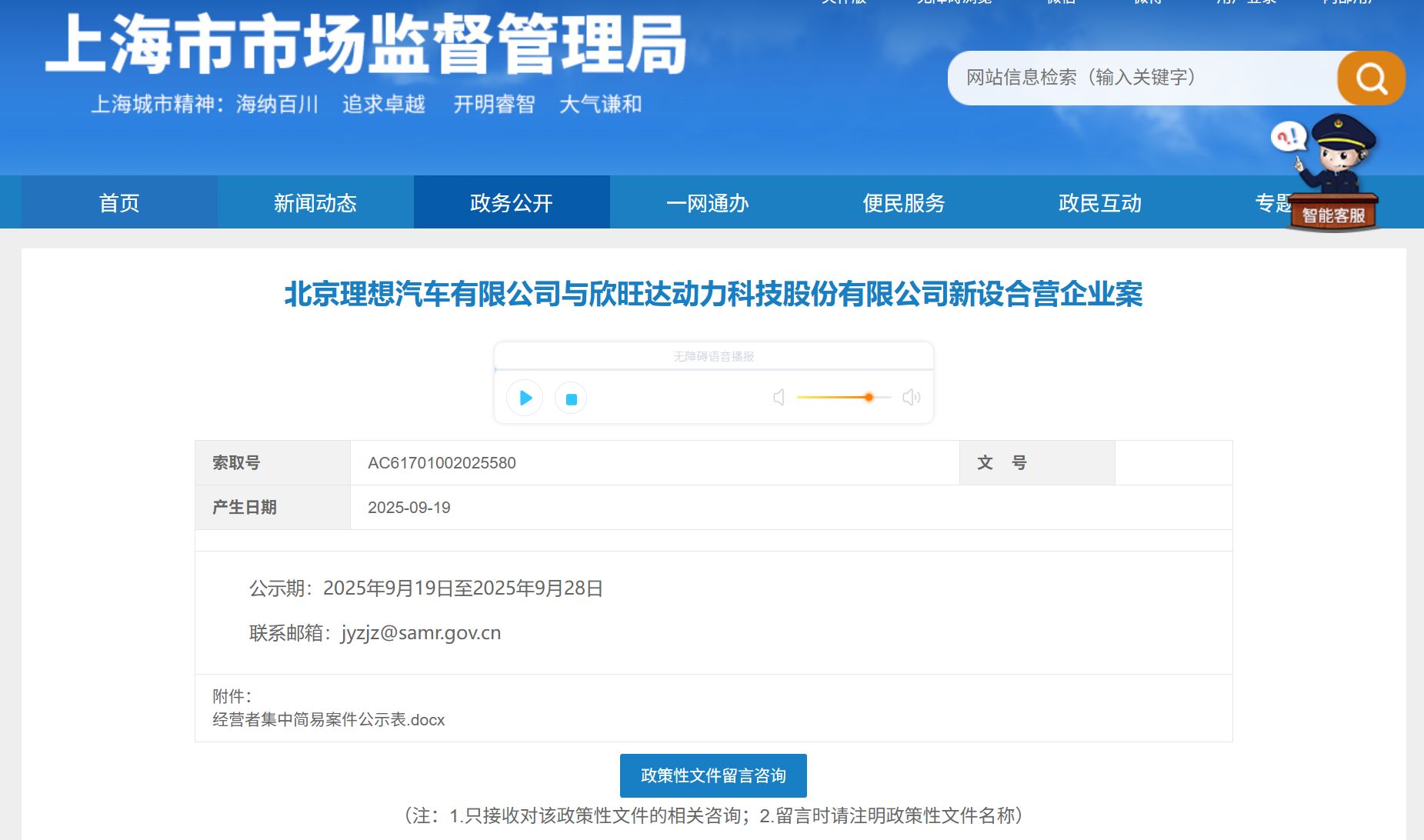
Task: Open the 一网通办 navigation item
Action: coord(708,203)
